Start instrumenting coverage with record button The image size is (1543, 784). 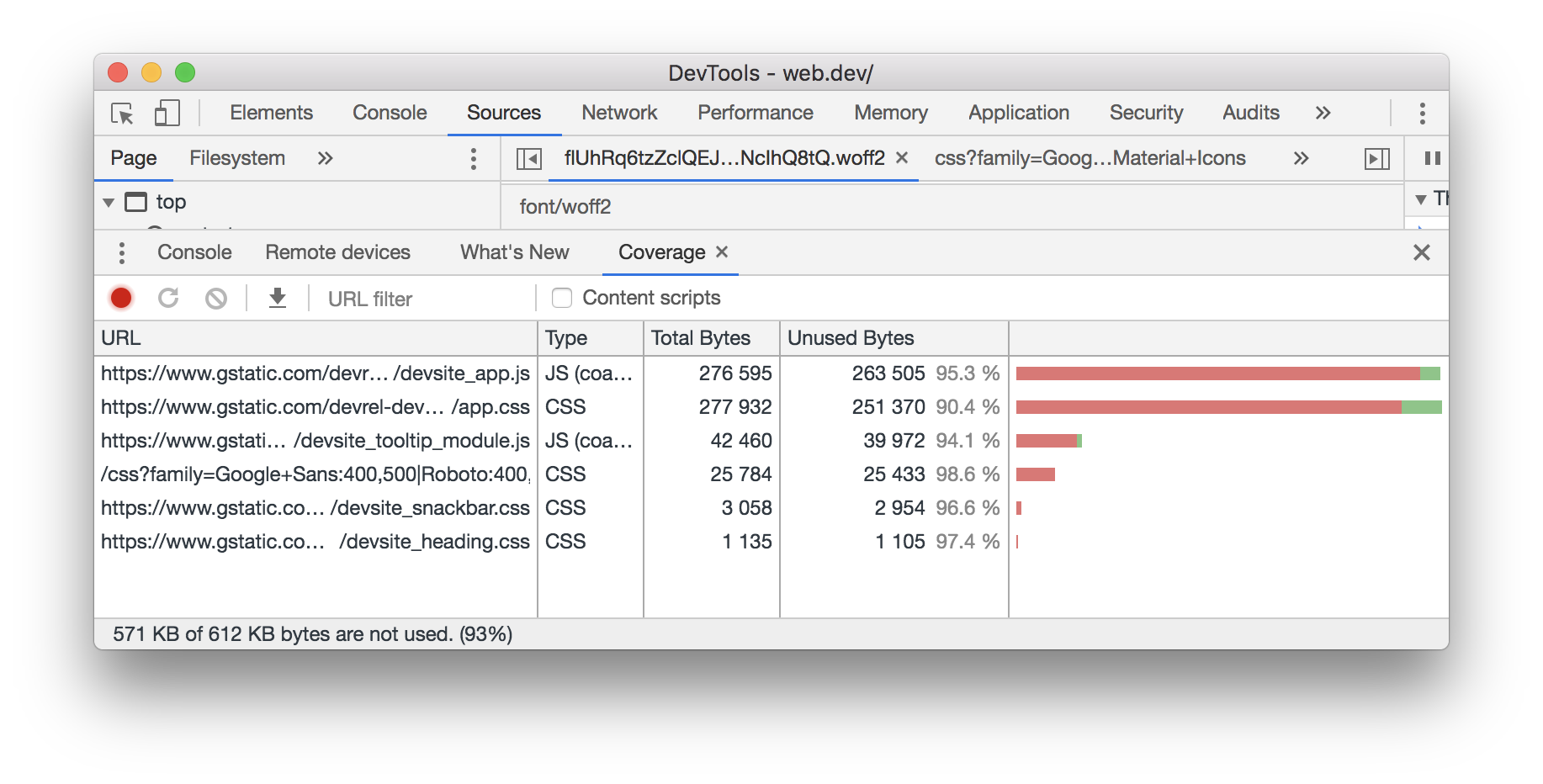click(x=121, y=298)
